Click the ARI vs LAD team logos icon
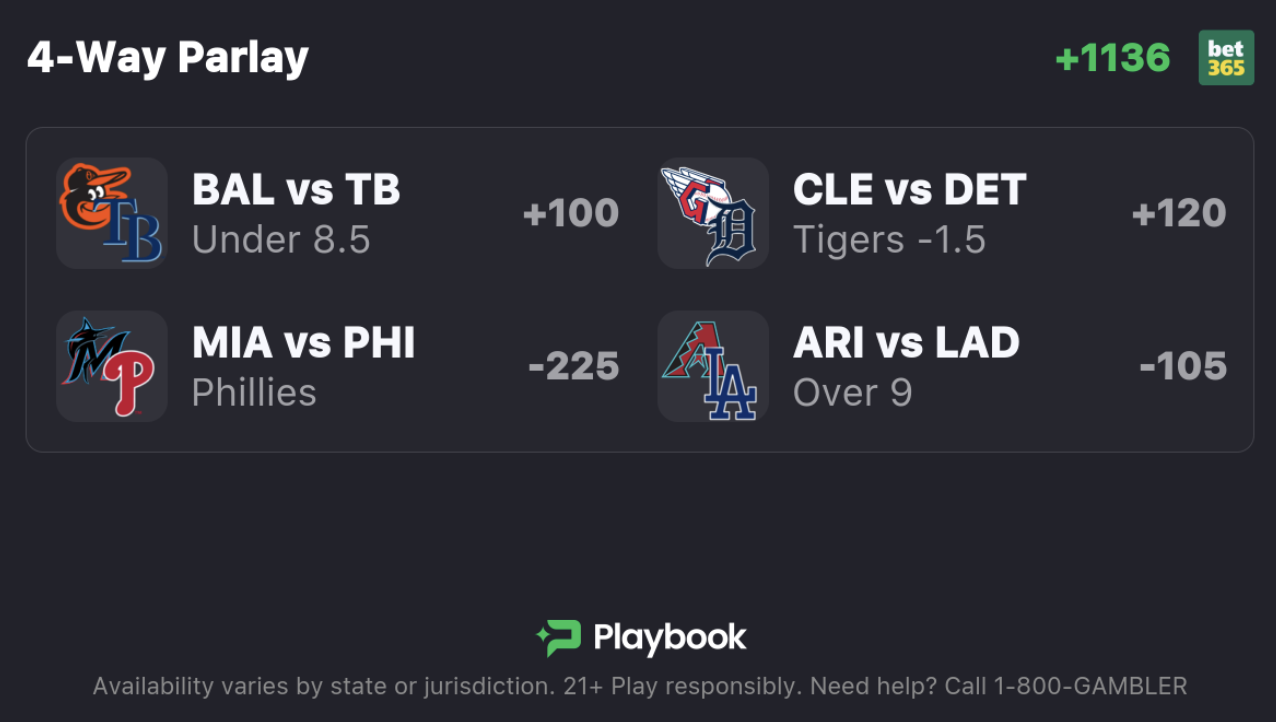This screenshot has width=1276, height=722. (x=713, y=366)
